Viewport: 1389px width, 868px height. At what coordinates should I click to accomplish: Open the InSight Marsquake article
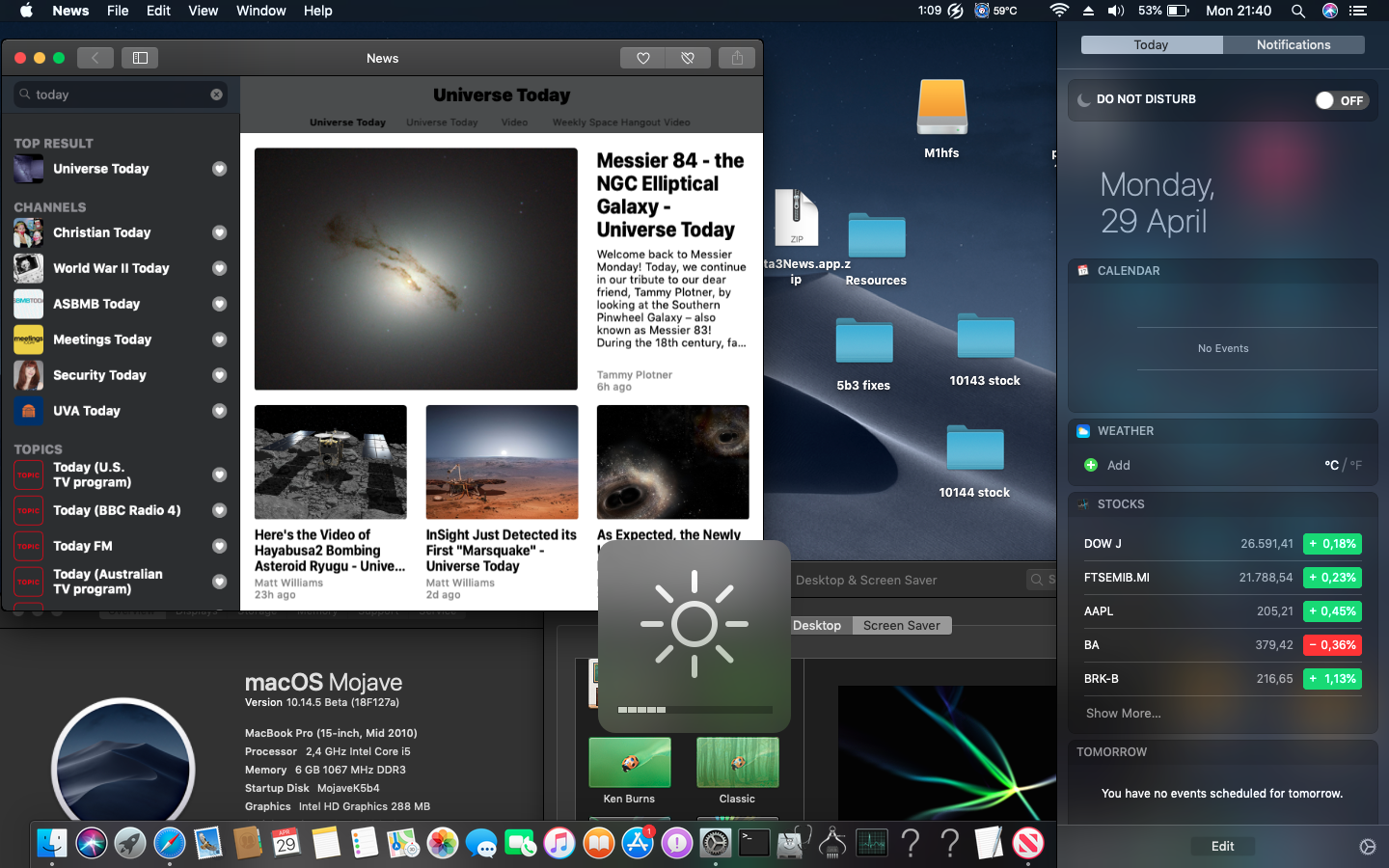[x=502, y=551]
